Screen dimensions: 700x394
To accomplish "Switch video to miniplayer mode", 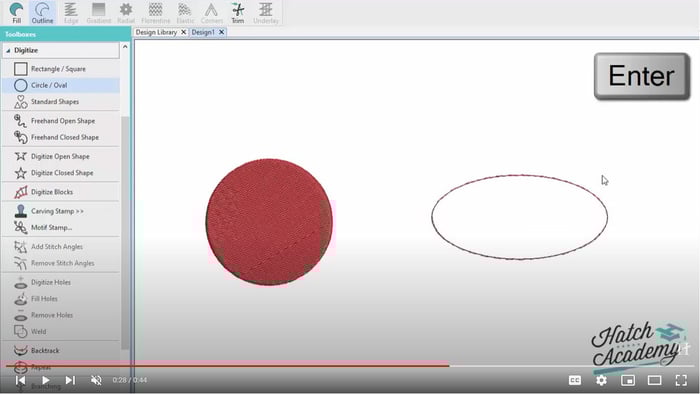I will (628, 380).
